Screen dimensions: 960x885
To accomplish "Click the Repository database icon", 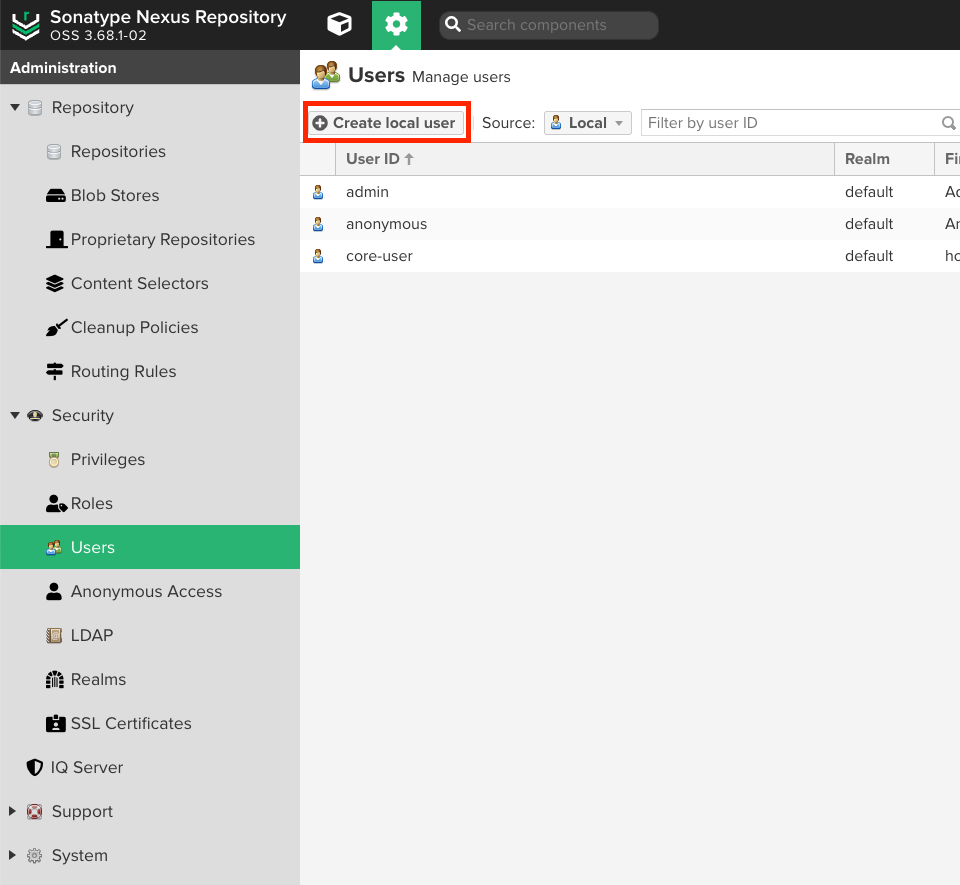I will (x=35, y=108).
